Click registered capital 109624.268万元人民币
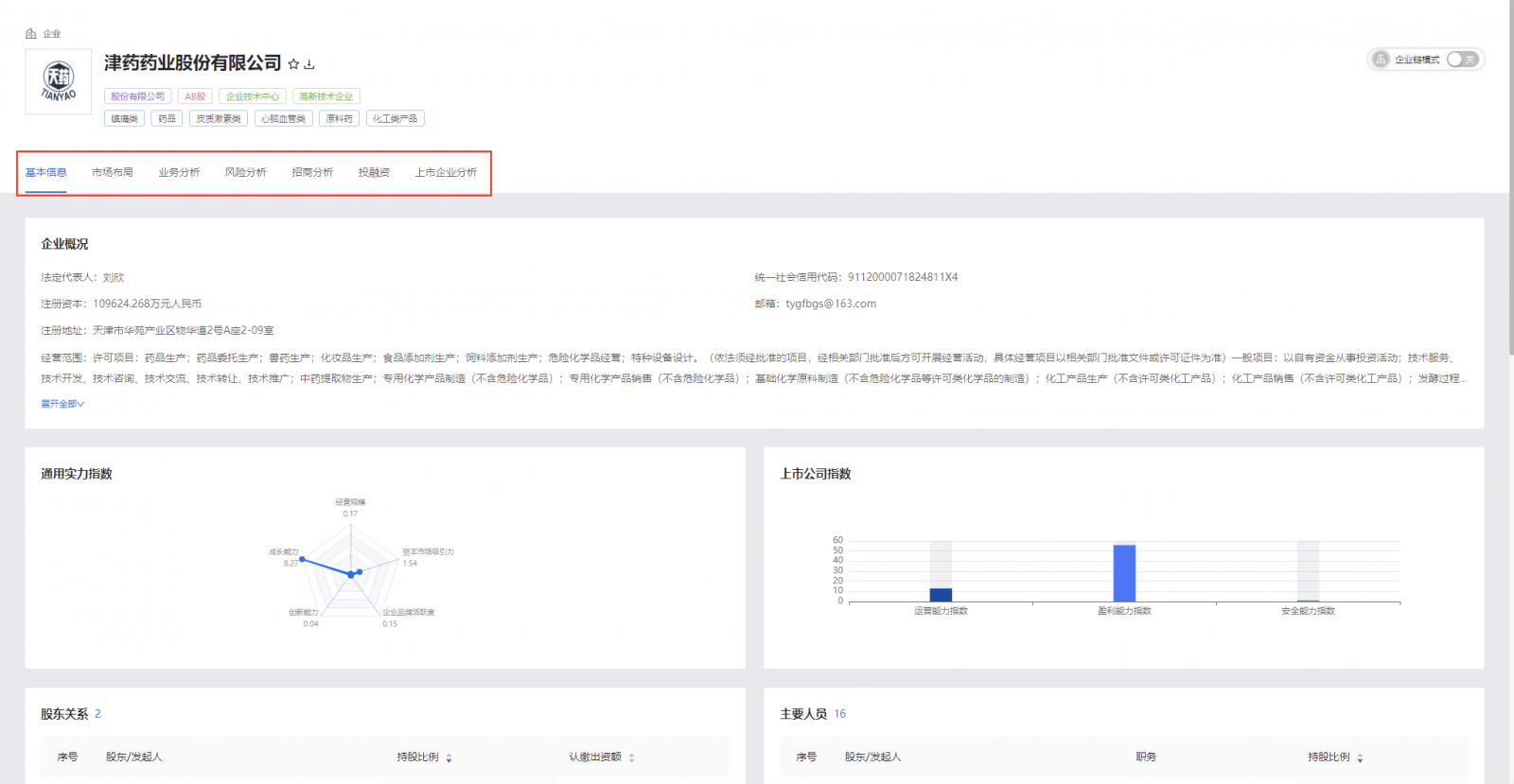 tap(148, 304)
